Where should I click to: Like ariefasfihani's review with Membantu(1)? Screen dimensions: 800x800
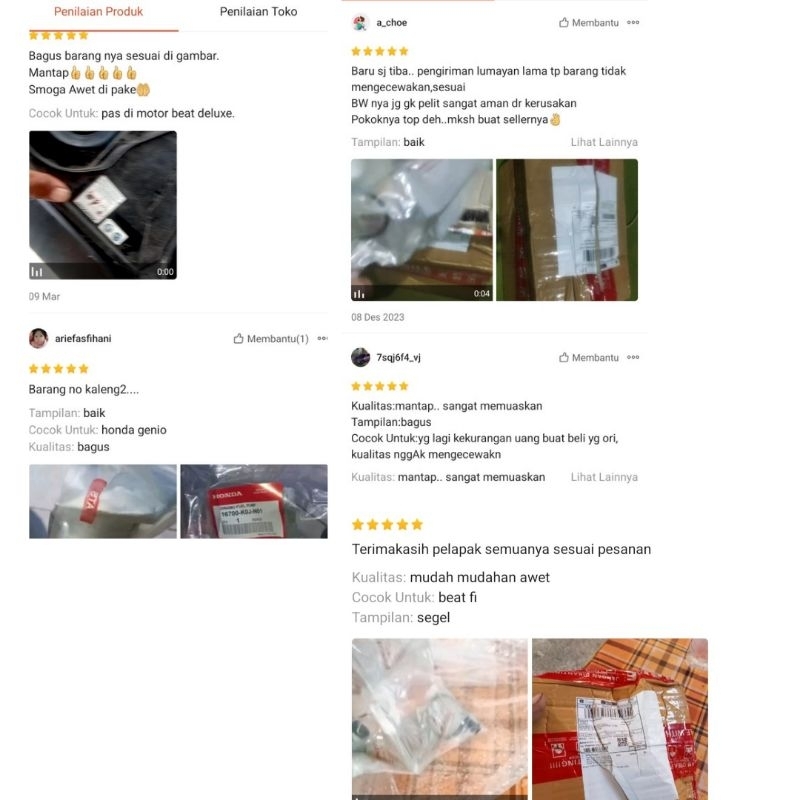(271, 339)
